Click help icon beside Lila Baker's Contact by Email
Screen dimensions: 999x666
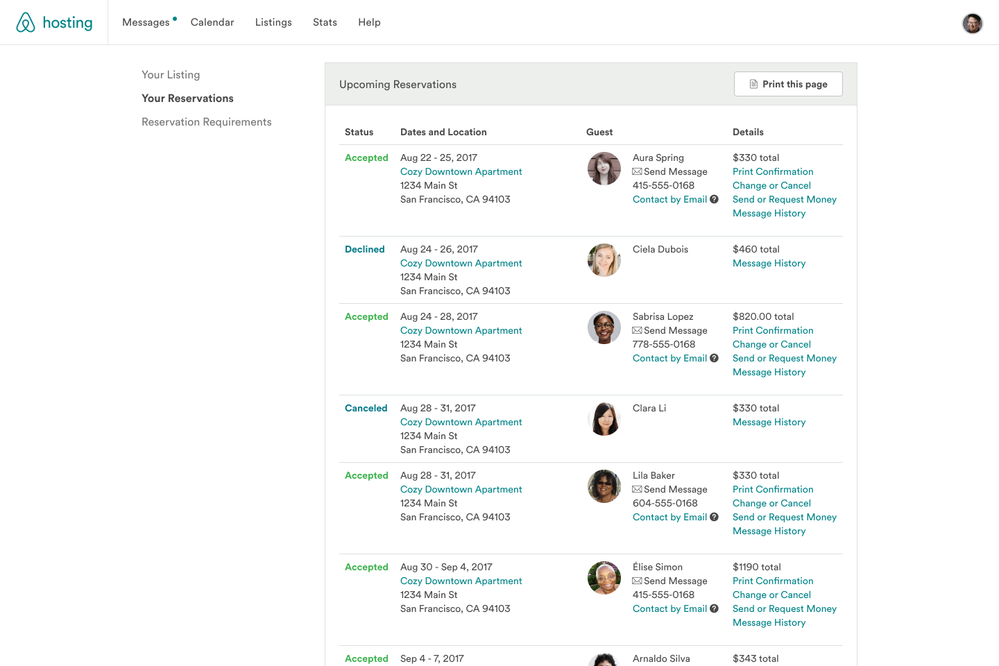pyautogui.click(x=714, y=518)
